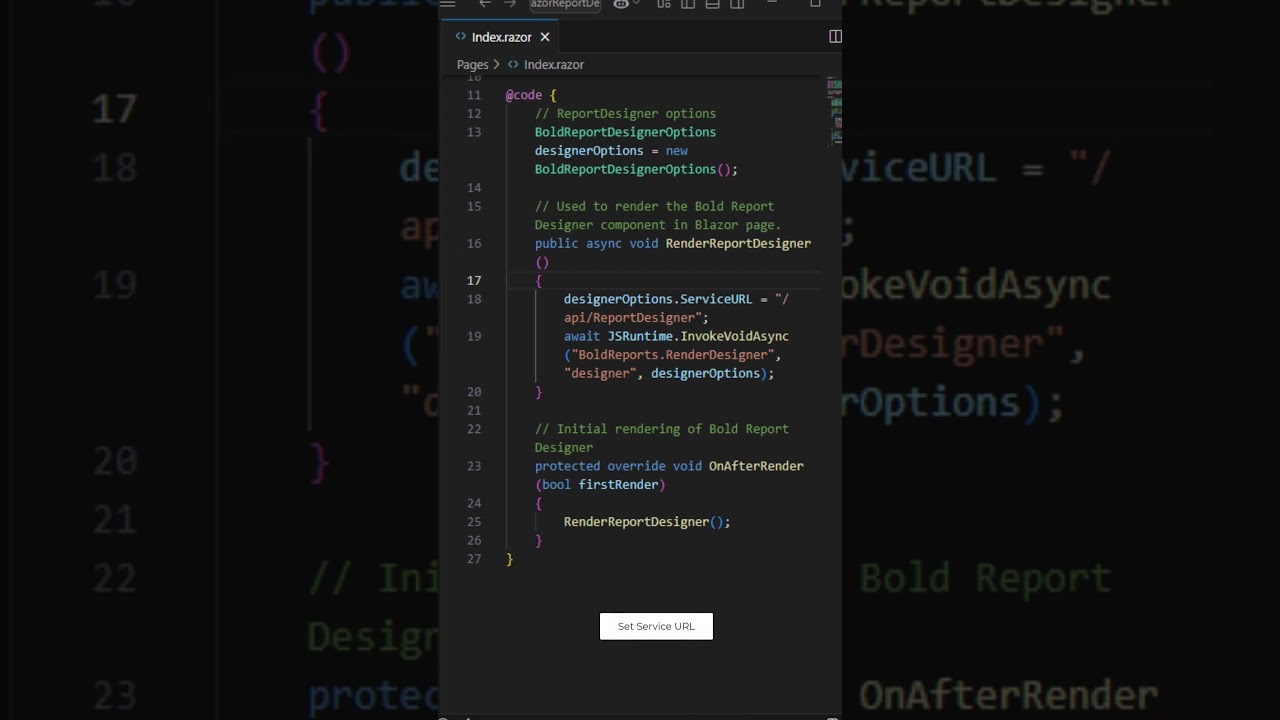This screenshot has height=720, width=1280.
Task: Click the '(bool firstRender)' parameter text
Action: coord(600,485)
